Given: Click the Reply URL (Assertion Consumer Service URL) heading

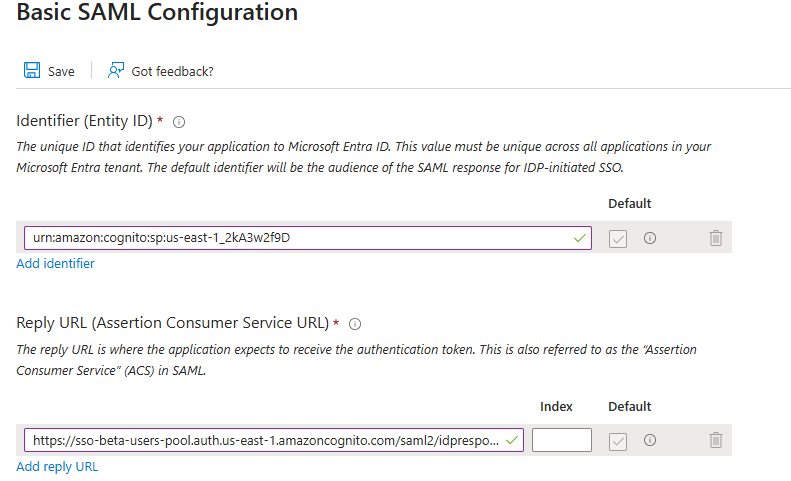Looking at the screenshot, I should [x=173, y=323].
